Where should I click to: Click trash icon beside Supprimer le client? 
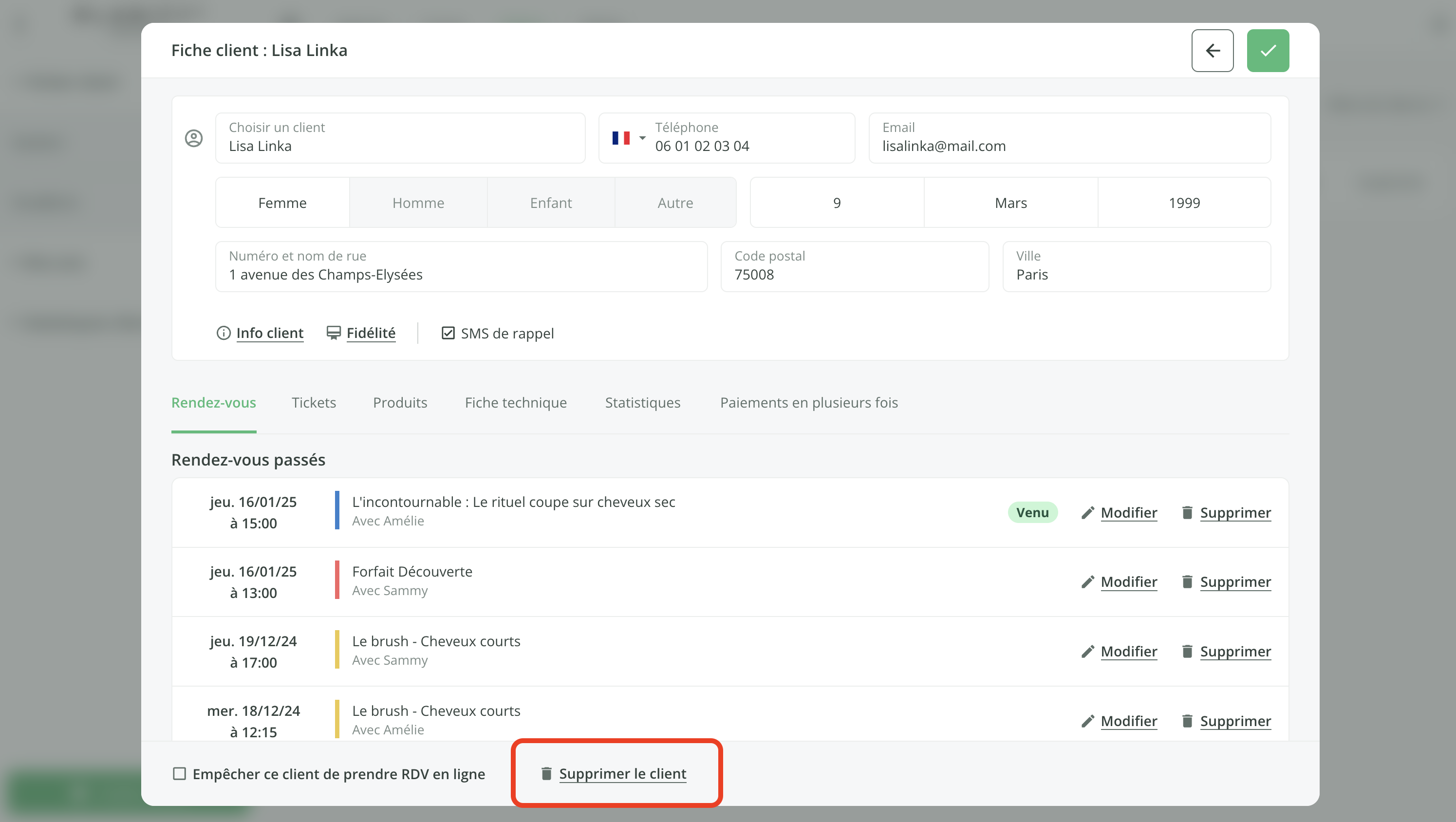pyautogui.click(x=546, y=773)
